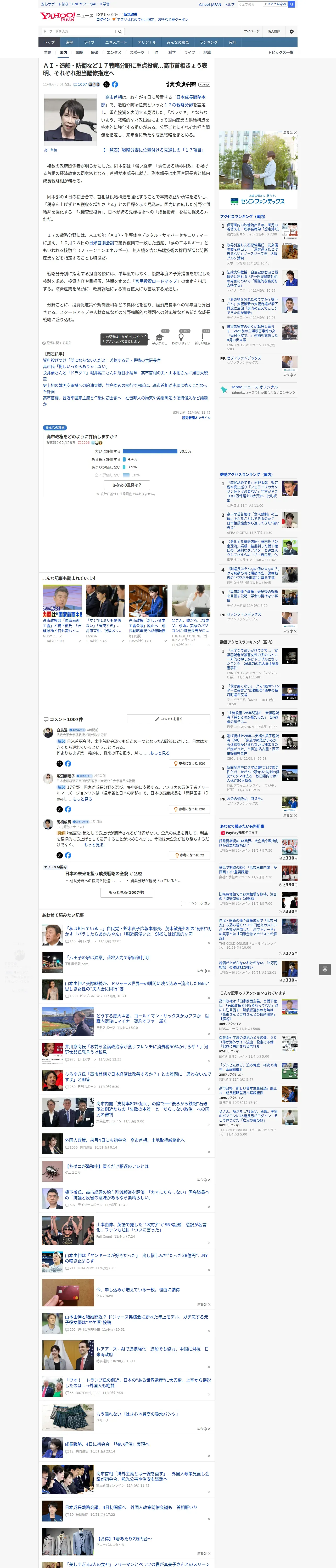This screenshot has width=336, height=1568.
Task: Click the 学びがある graduation cap reaction
Action: tap(160, 337)
